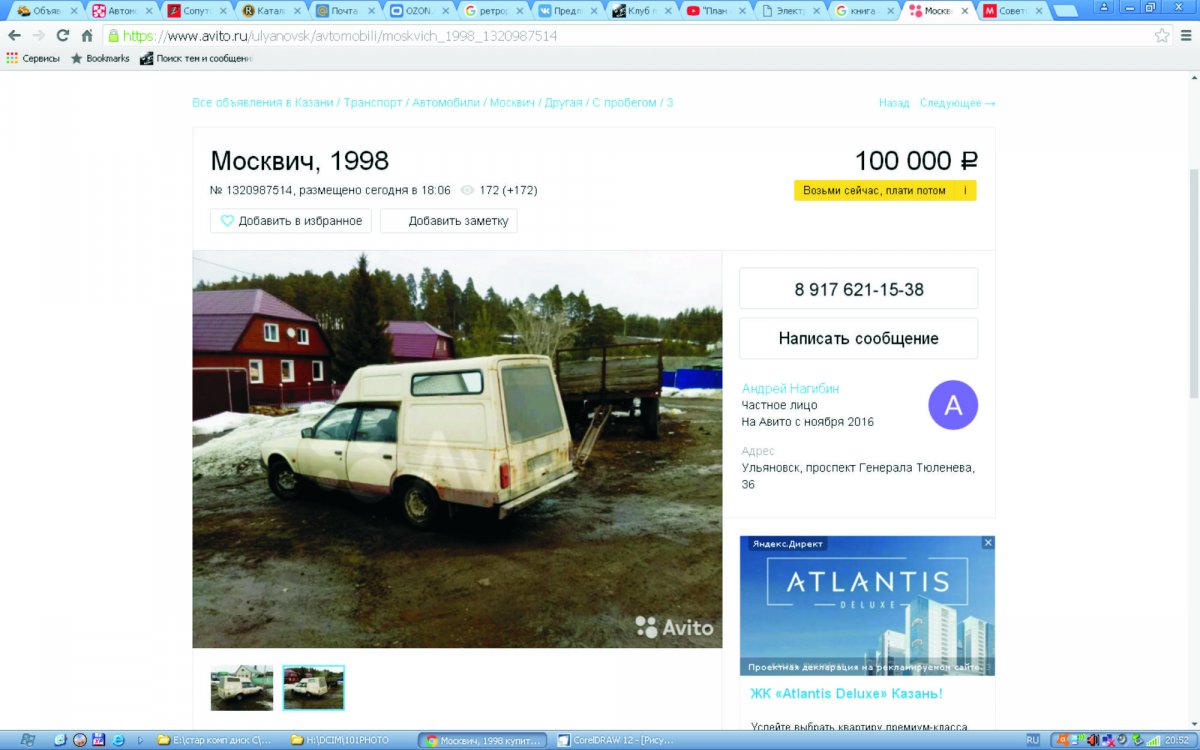Click the back arrow in browser toolbar

click(14, 35)
